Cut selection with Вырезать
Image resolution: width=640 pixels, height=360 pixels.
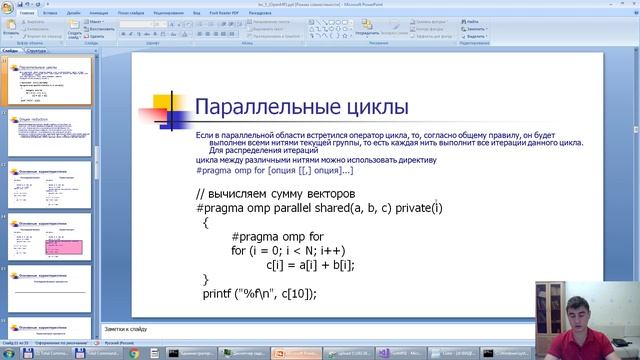point(33,22)
